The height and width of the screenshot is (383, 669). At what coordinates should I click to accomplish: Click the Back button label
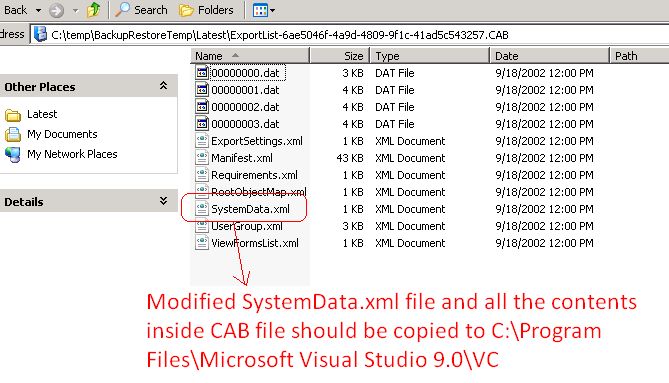pos(15,10)
